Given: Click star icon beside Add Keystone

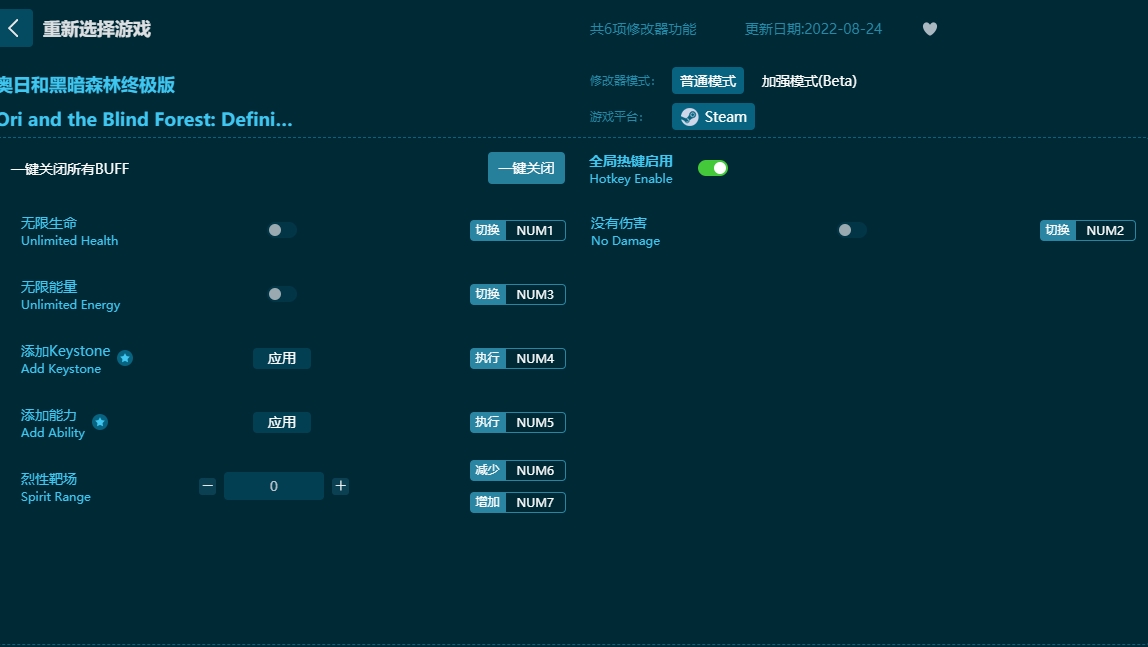Looking at the screenshot, I should (x=125, y=358).
